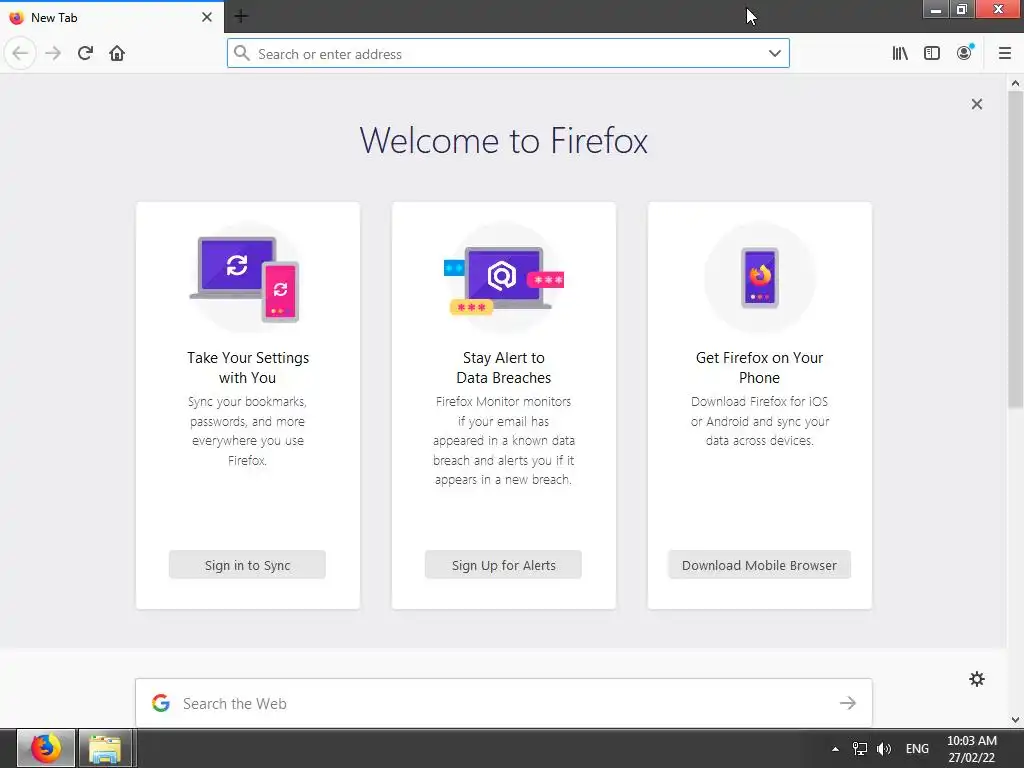Open network status tray icon
Viewport: 1024px width, 768px height.
click(x=859, y=748)
